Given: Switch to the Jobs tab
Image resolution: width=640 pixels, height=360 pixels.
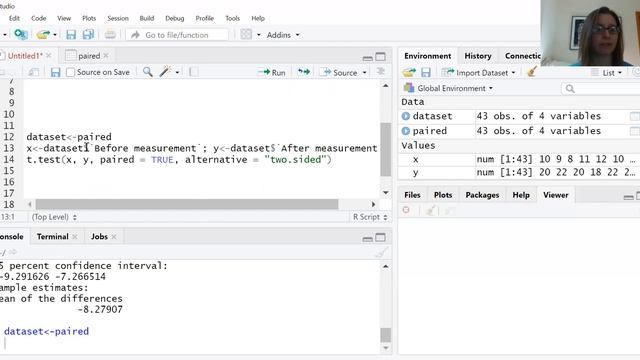Looking at the screenshot, I should (99, 237).
